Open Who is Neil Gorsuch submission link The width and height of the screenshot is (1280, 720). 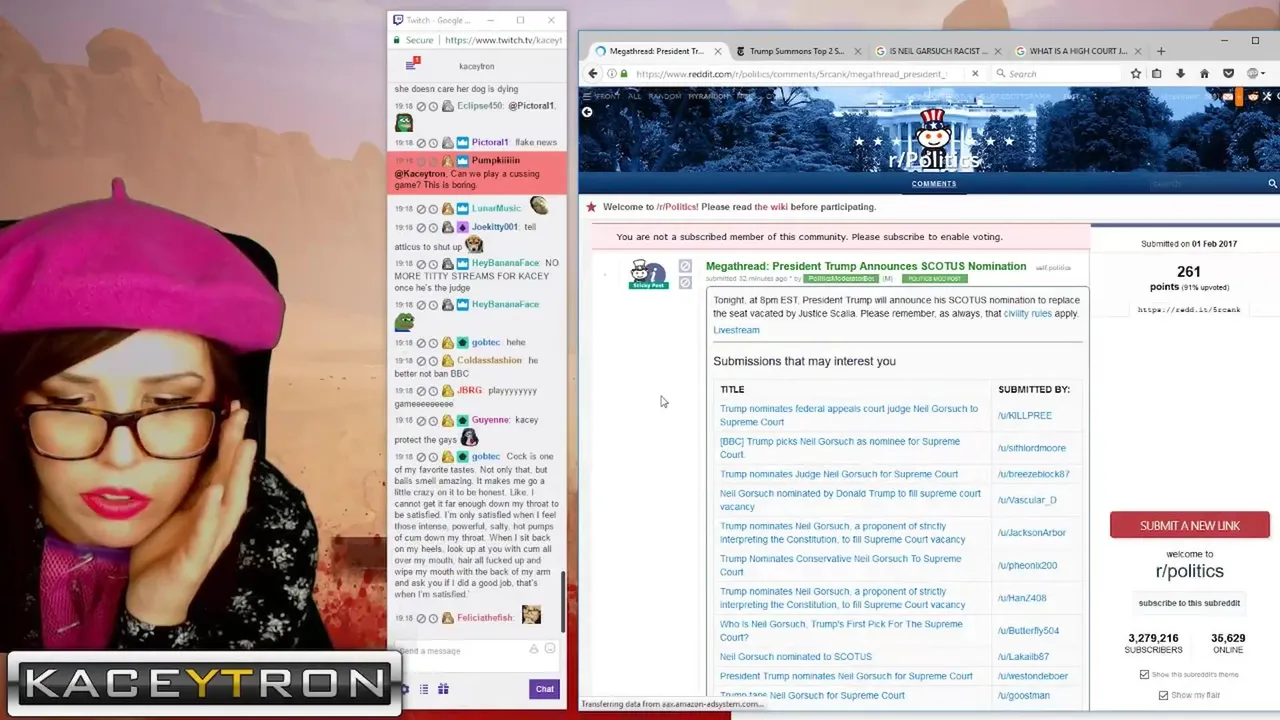pos(841,630)
